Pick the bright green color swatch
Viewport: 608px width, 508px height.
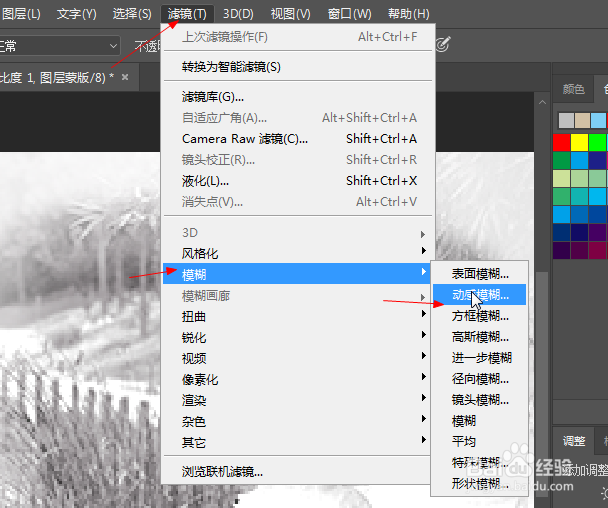[x=597, y=142]
